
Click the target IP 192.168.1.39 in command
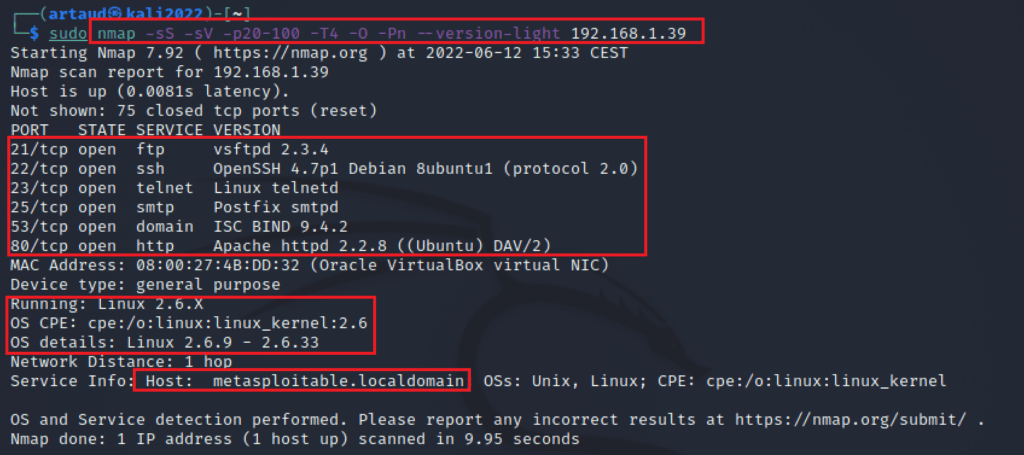coord(628,33)
